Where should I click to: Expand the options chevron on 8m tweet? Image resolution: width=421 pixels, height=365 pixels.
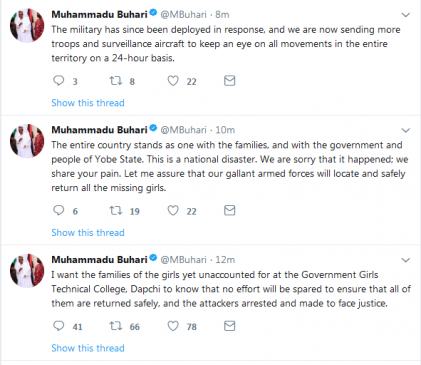tap(405, 15)
